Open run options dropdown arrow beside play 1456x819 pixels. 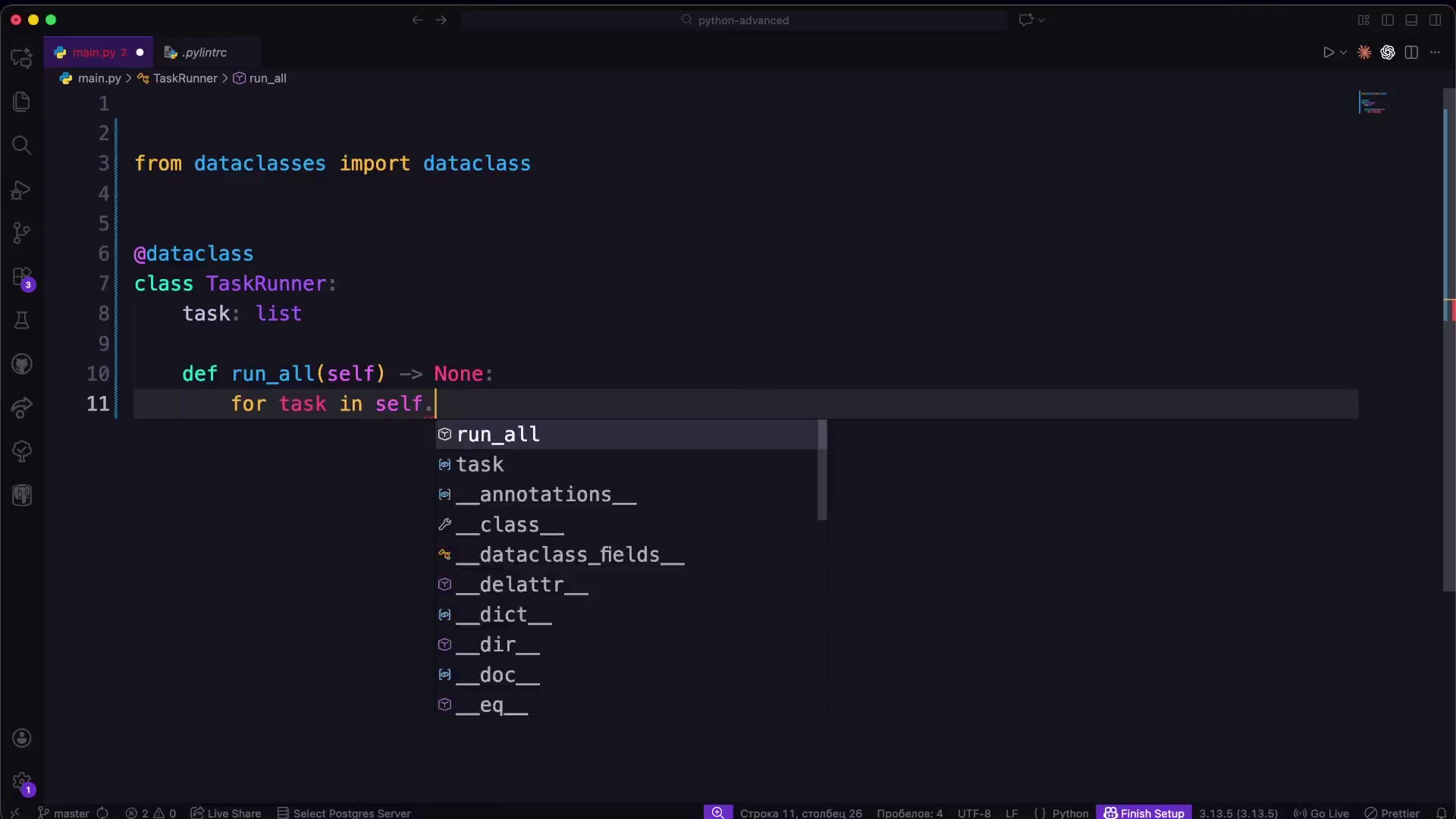(1343, 52)
